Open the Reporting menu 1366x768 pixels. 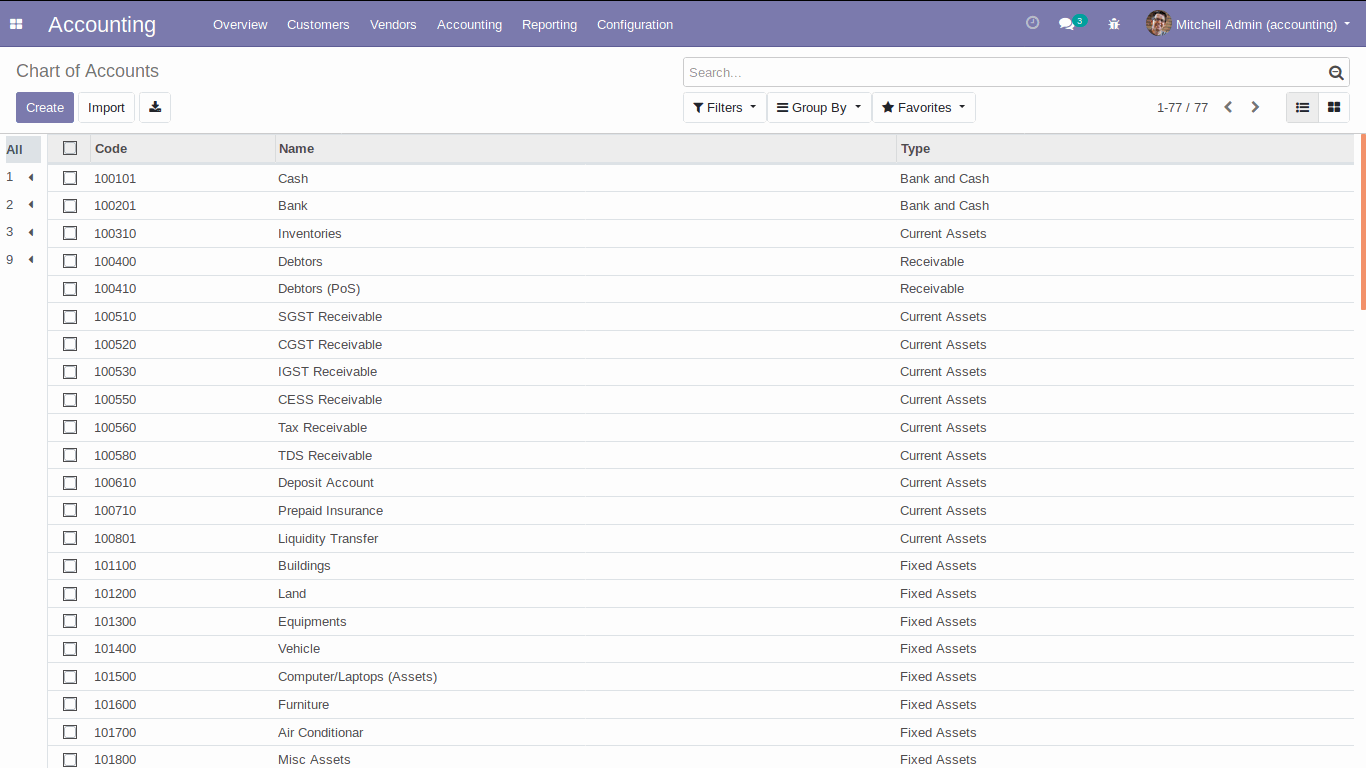tap(549, 24)
